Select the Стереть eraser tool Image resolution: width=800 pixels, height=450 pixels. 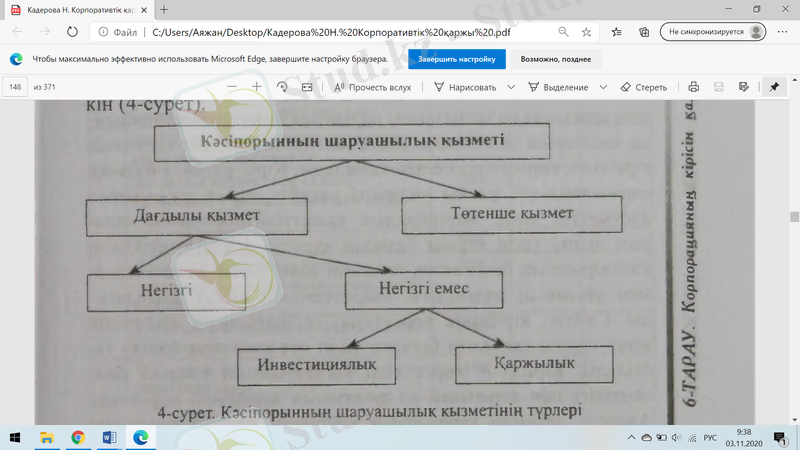(644, 87)
